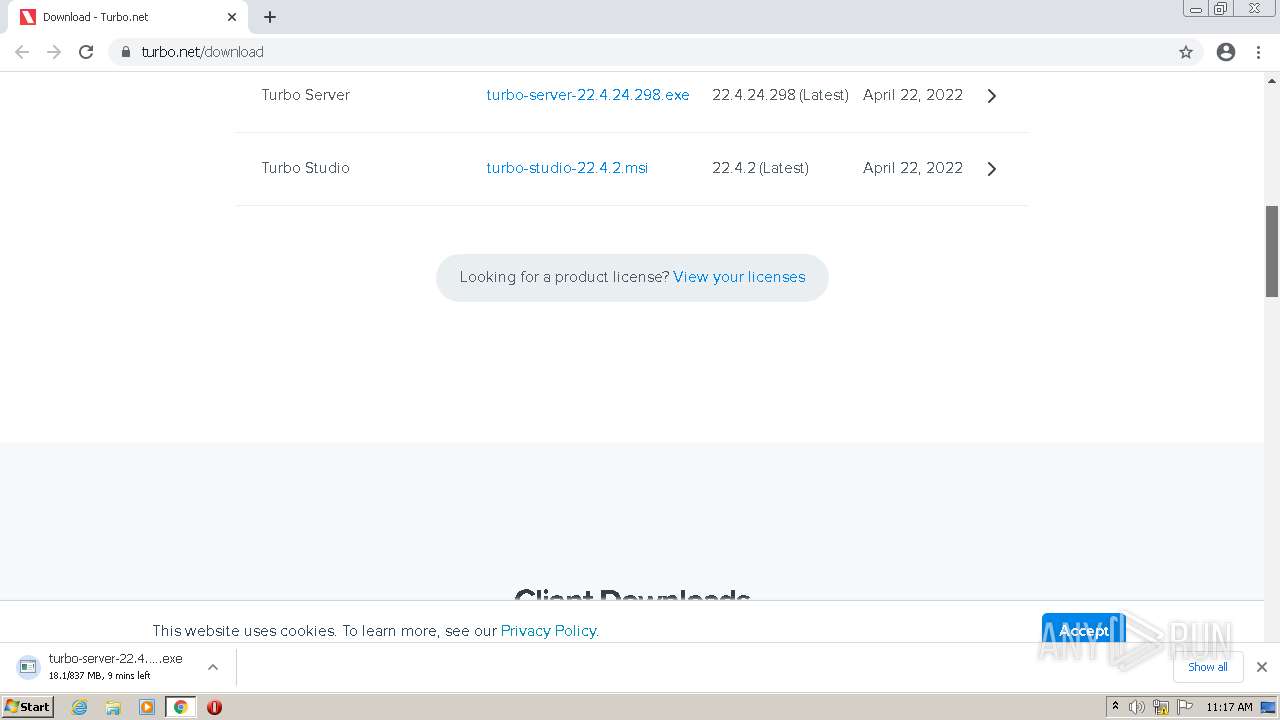The image size is (1280, 720).
Task: Click the red shield taskbar icon
Action: coord(214,707)
